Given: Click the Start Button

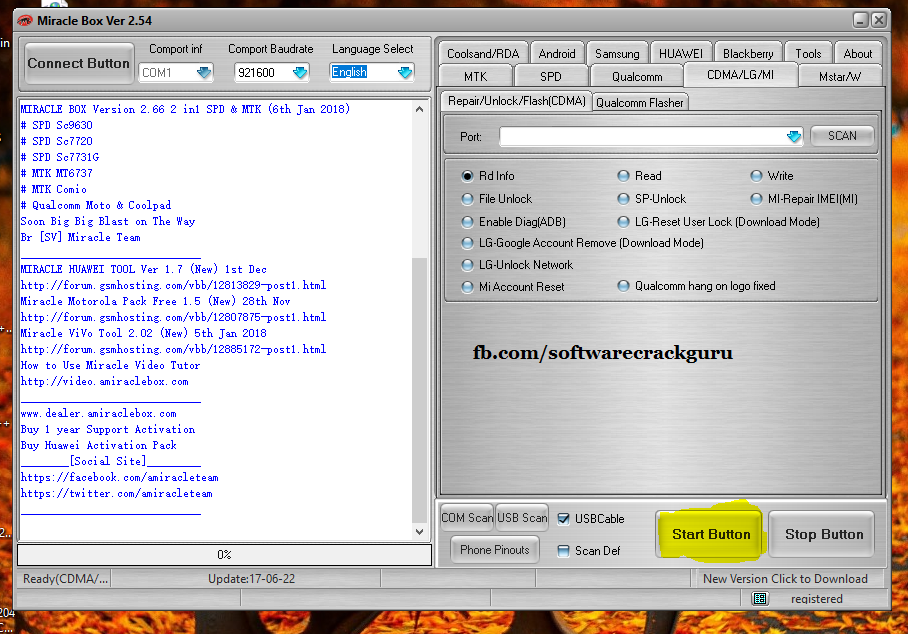Looking at the screenshot, I should (711, 534).
